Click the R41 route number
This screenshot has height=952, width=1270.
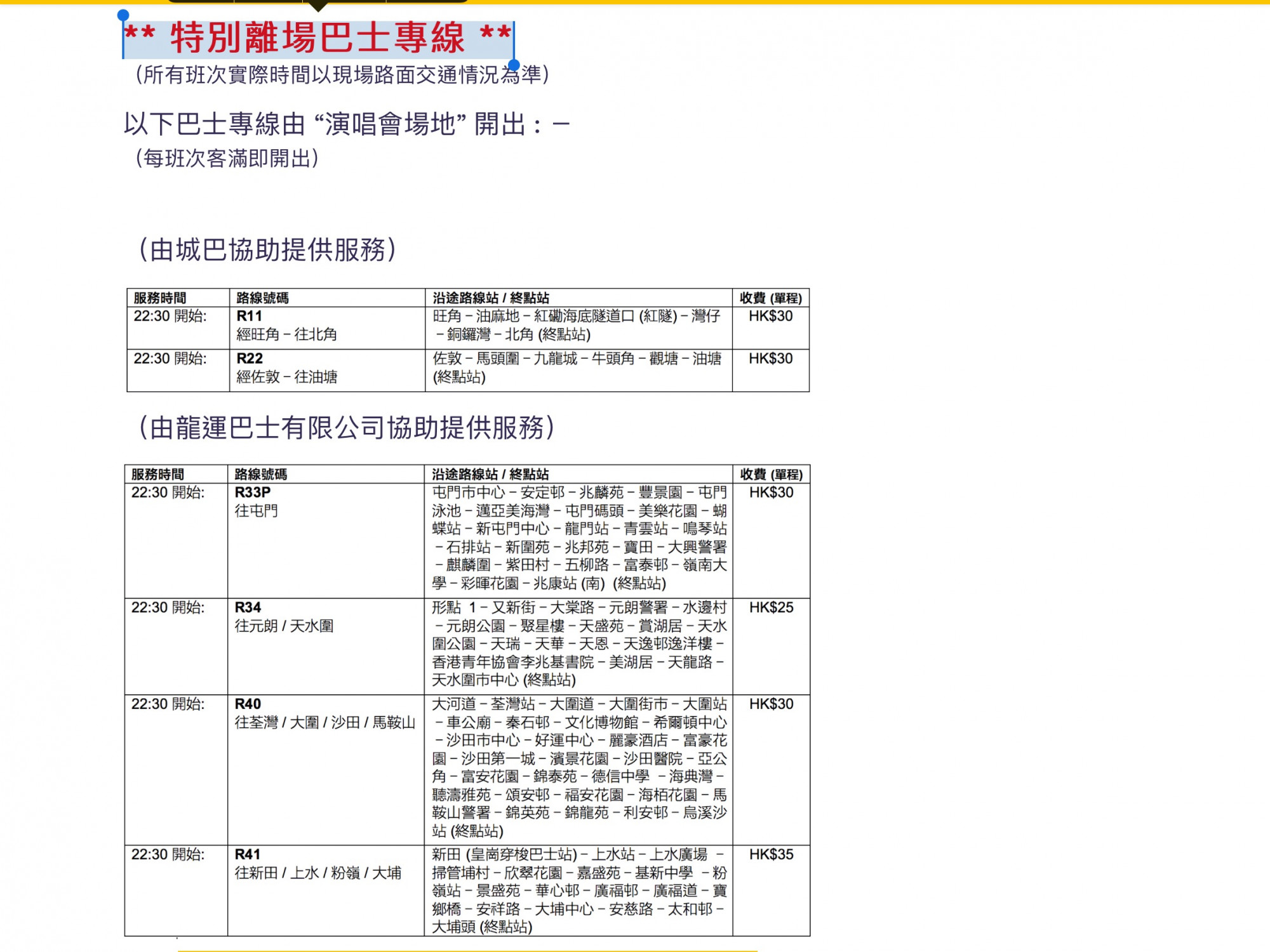[x=248, y=855]
